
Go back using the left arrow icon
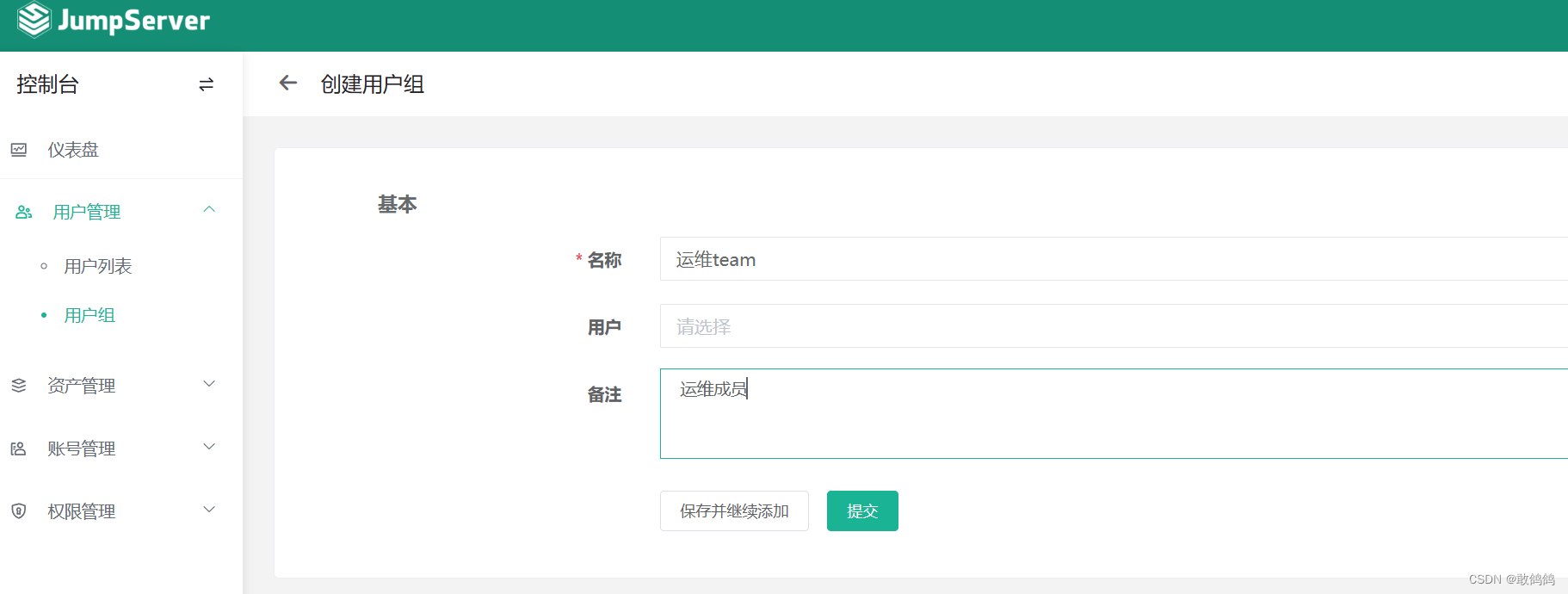click(x=288, y=83)
